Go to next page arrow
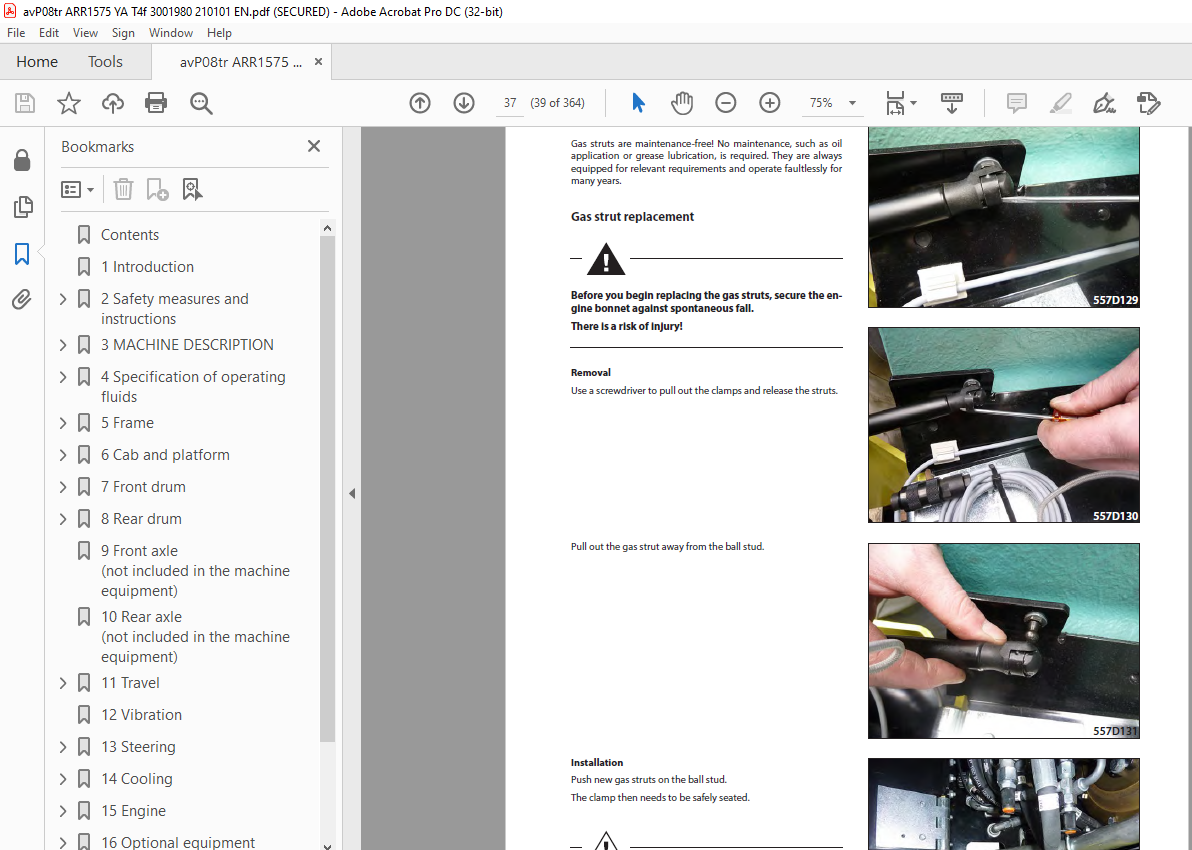The width and height of the screenshot is (1192, 850). [464, 103]
